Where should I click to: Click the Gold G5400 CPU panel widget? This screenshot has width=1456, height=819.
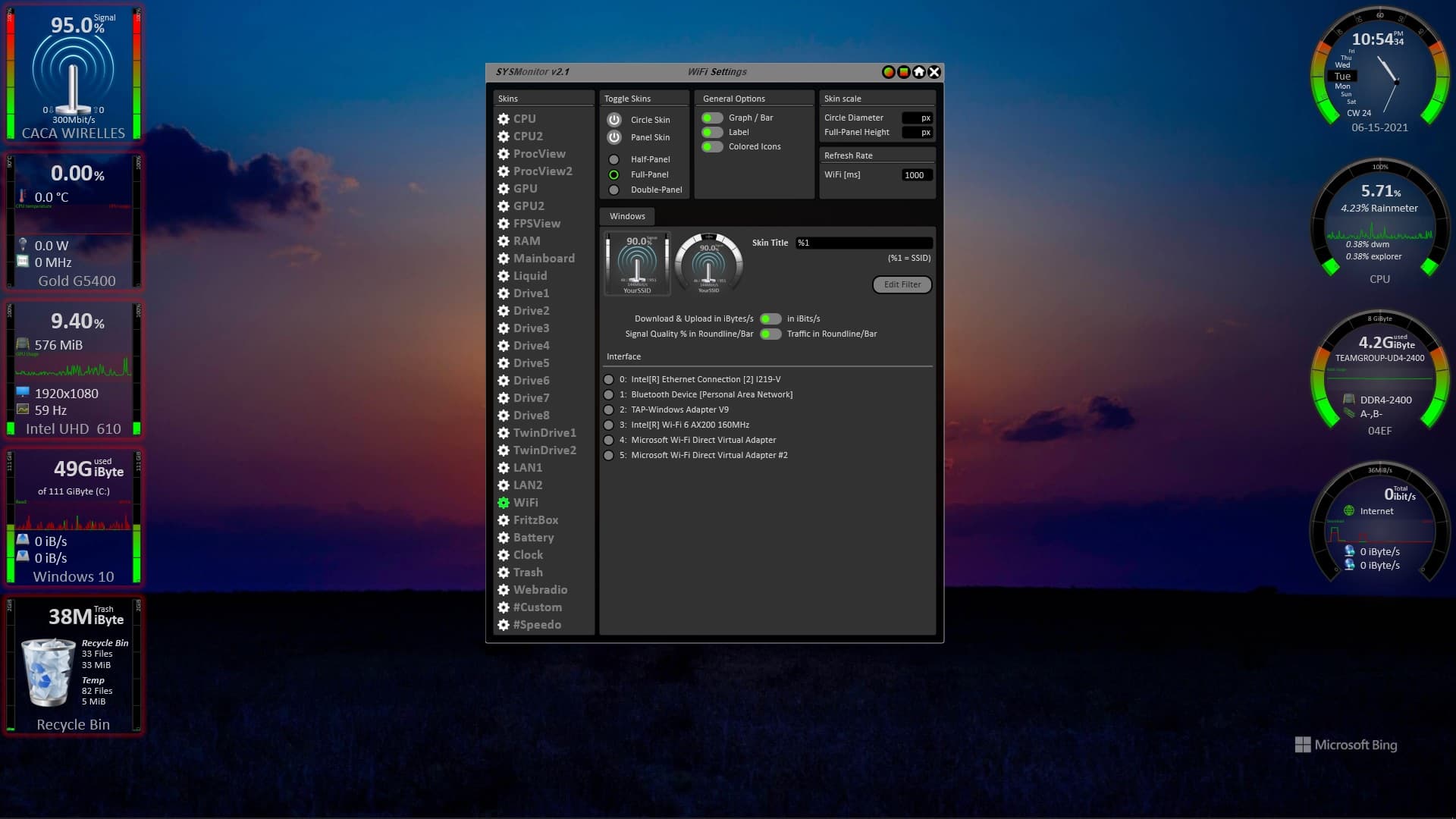click(x=74, y=222)
